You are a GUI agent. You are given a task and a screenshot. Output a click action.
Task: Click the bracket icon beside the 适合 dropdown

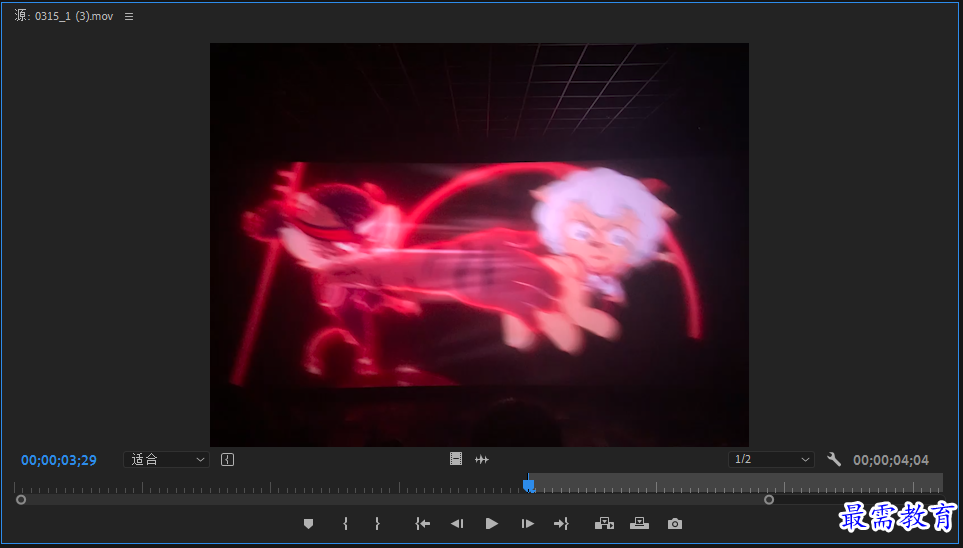pyautogui.click(x=227, y=460)
